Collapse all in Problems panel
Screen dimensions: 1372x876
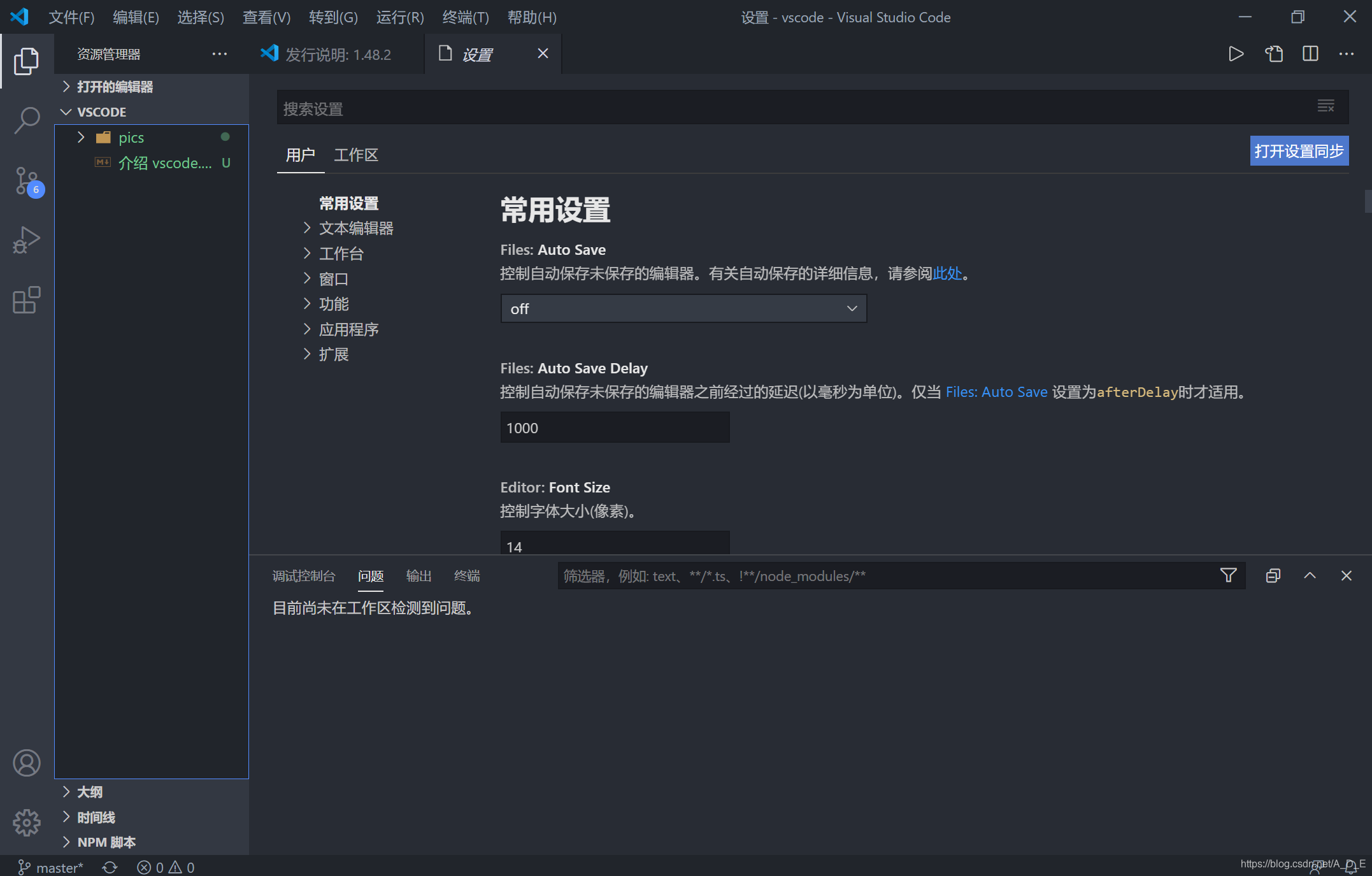point(1273,576)
